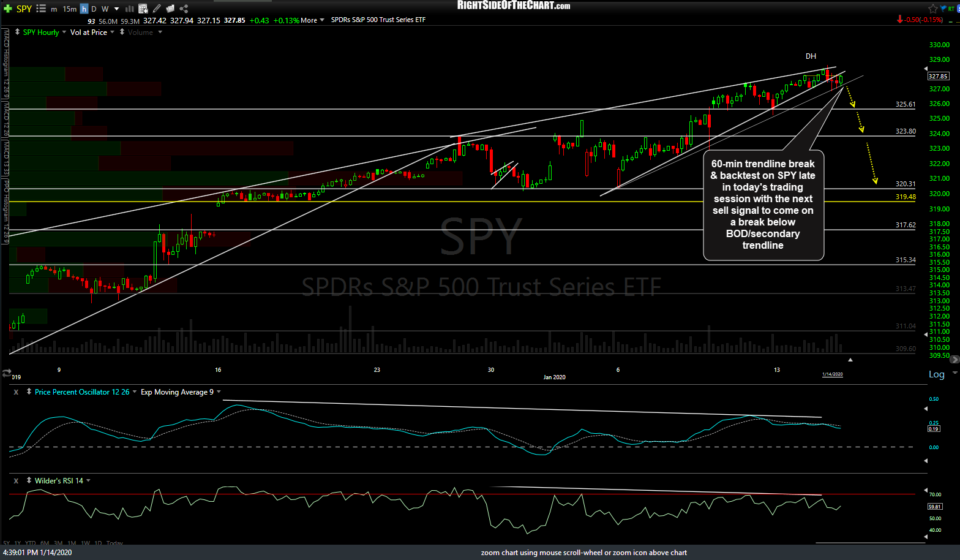
Task: Open the chart style bars icon
Action: (129, 9)
